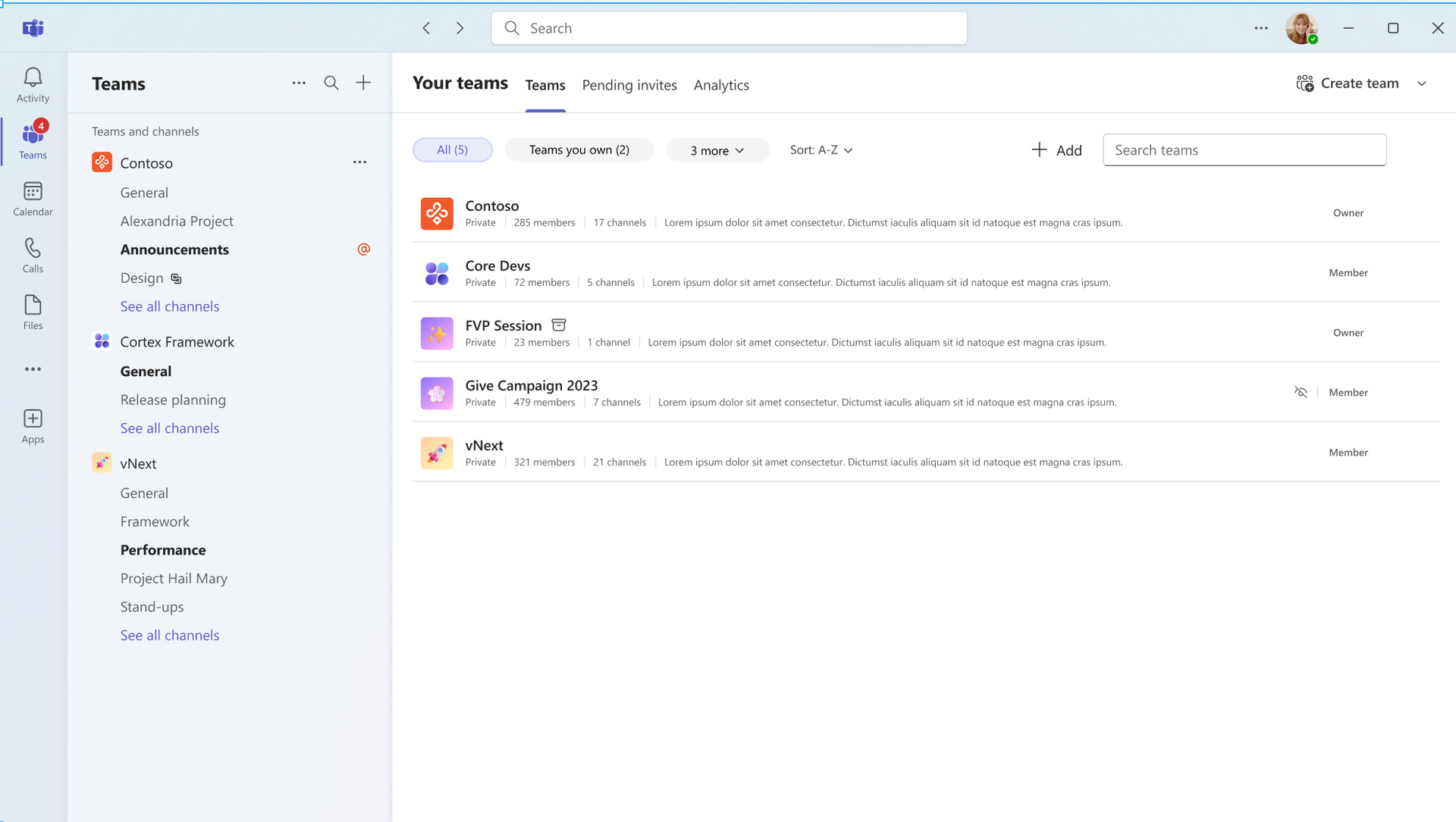Click the archive icon next to FVP Session

(x=559, y=325)
